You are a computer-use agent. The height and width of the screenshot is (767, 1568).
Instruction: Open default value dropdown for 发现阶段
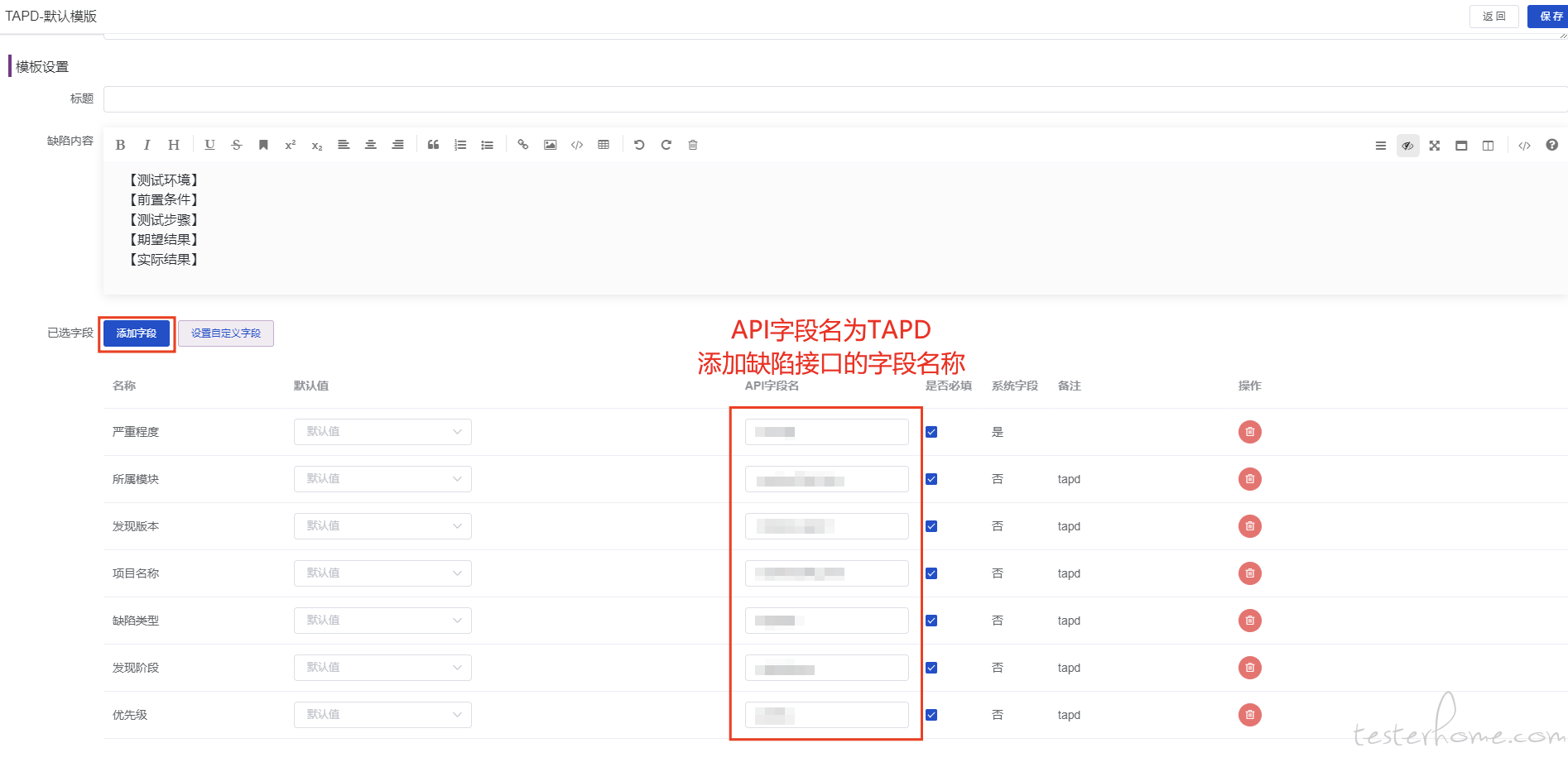(x=382, y=668)
